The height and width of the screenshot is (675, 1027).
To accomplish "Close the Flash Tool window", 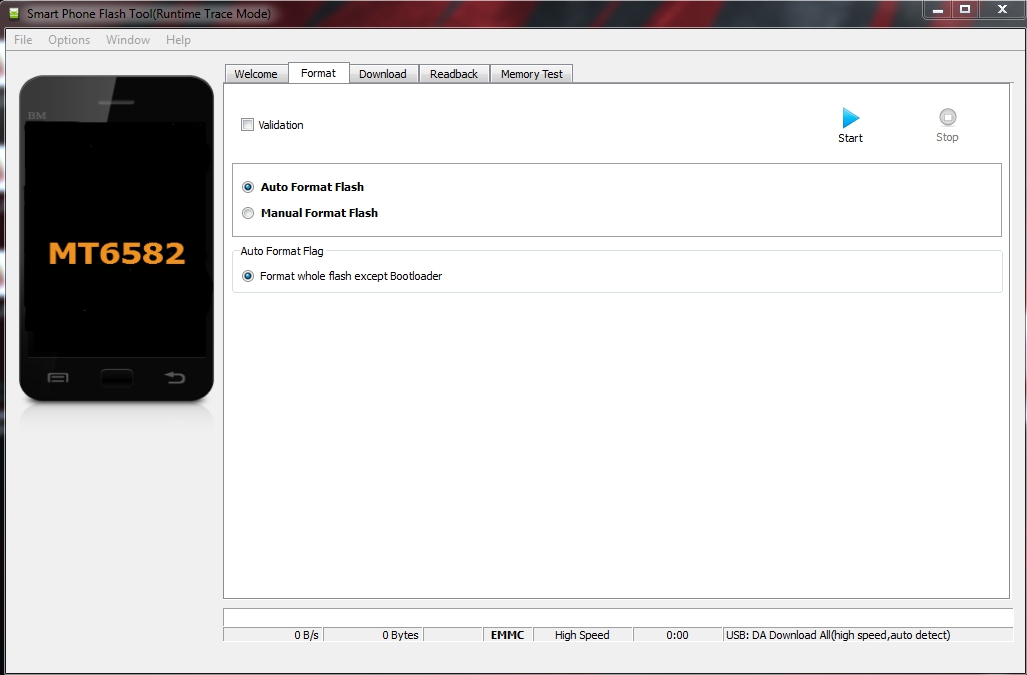I will [x=1002, y=10].
